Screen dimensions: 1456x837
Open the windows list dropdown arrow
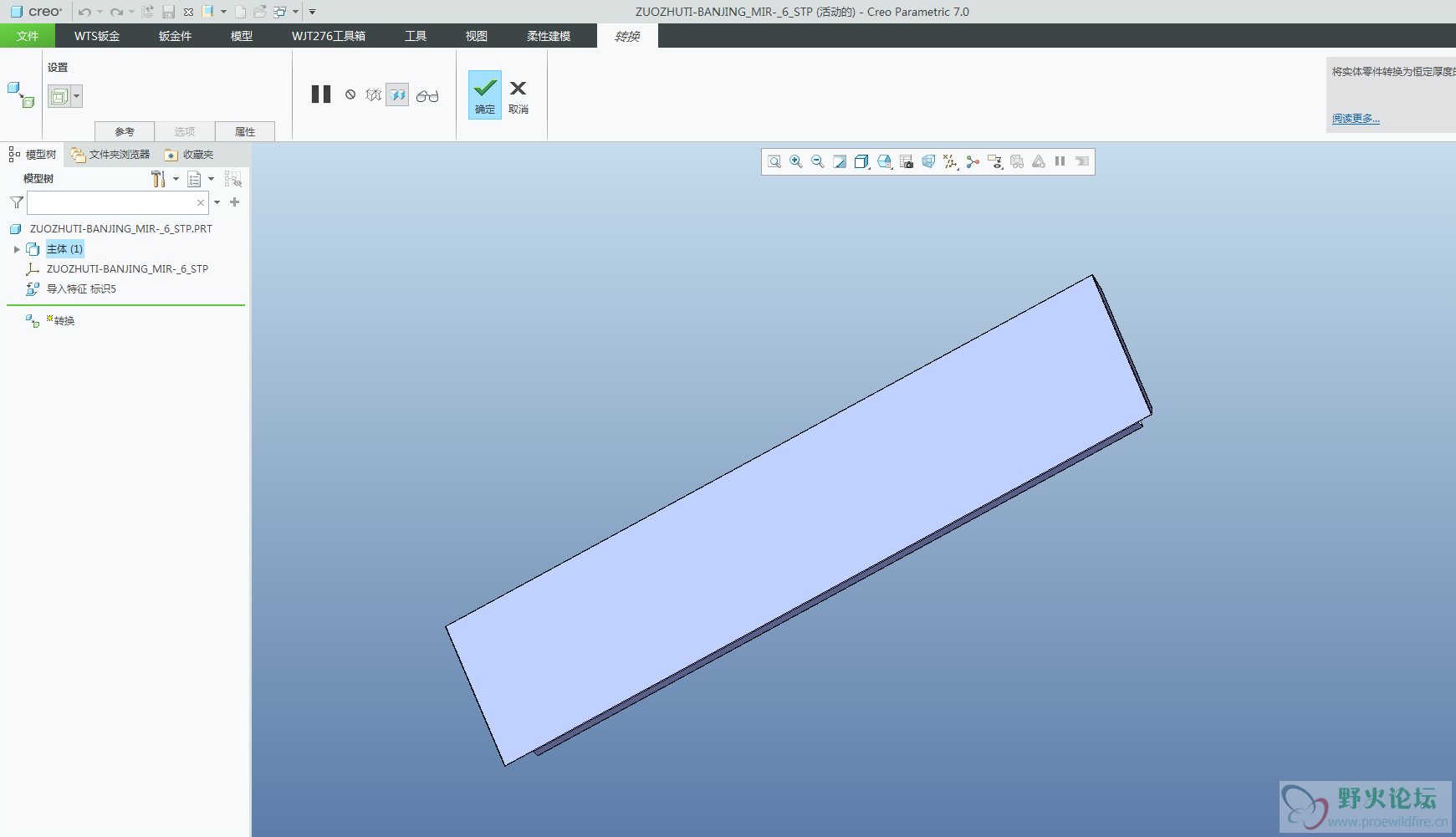[295, 12]
